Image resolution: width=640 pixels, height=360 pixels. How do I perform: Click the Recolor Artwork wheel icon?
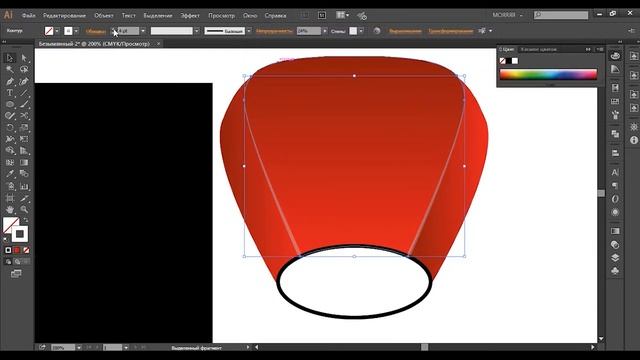376,31
